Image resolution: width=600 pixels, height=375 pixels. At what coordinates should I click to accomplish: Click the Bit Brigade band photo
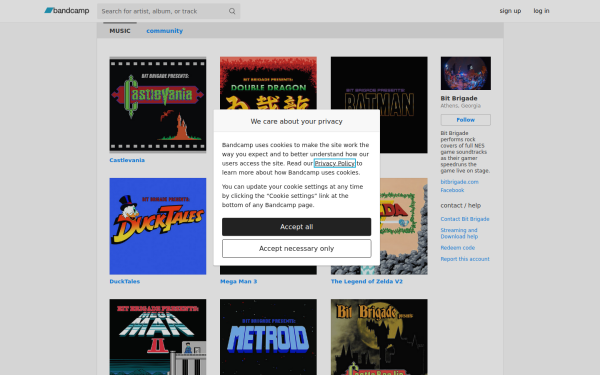[466, 73]
